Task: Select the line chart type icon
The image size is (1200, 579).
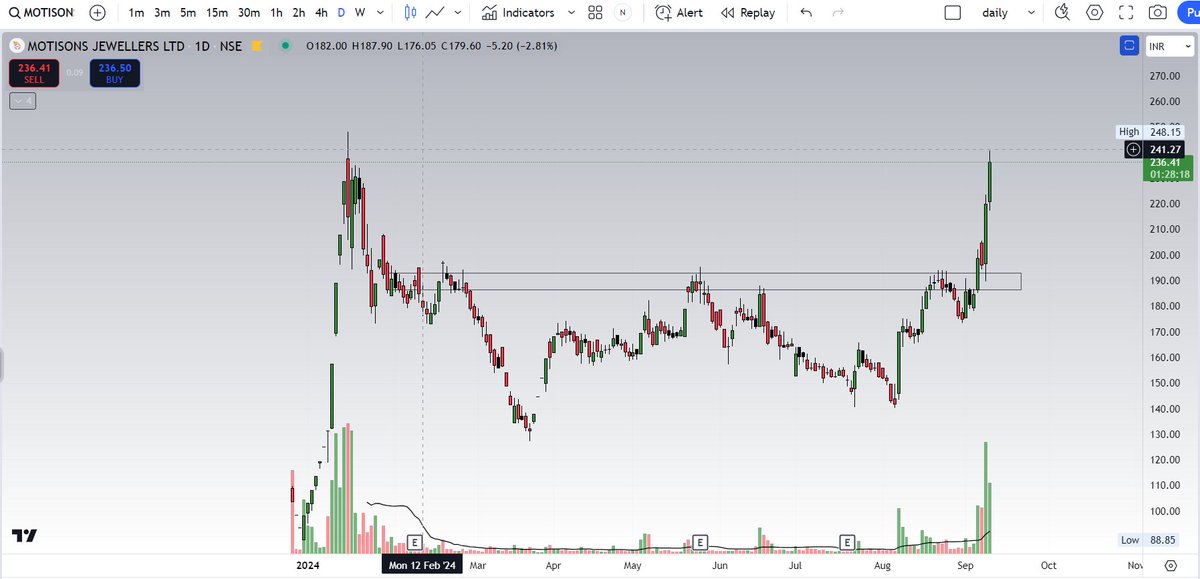Action: point(437,12)
